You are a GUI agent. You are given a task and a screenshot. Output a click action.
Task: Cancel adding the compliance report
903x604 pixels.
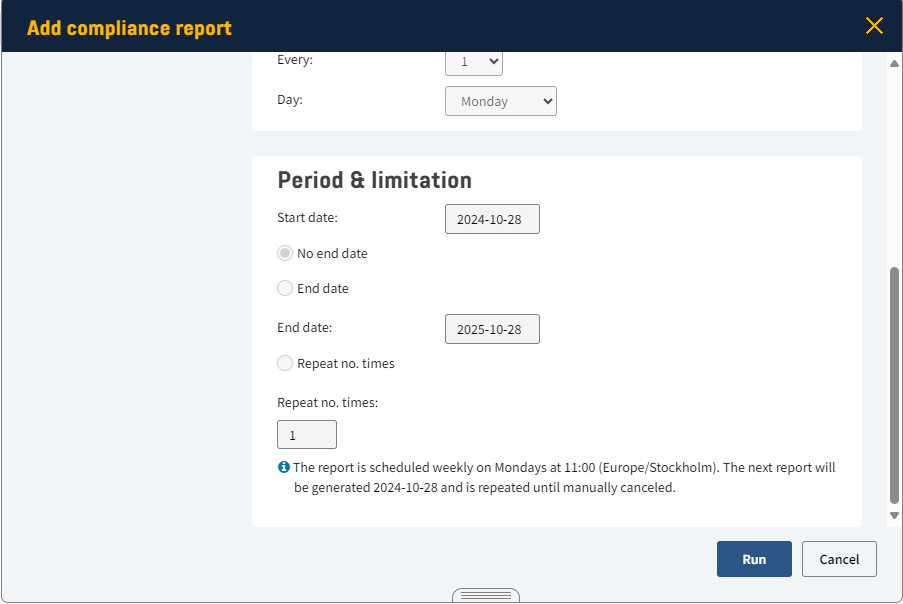click(839, 559)
